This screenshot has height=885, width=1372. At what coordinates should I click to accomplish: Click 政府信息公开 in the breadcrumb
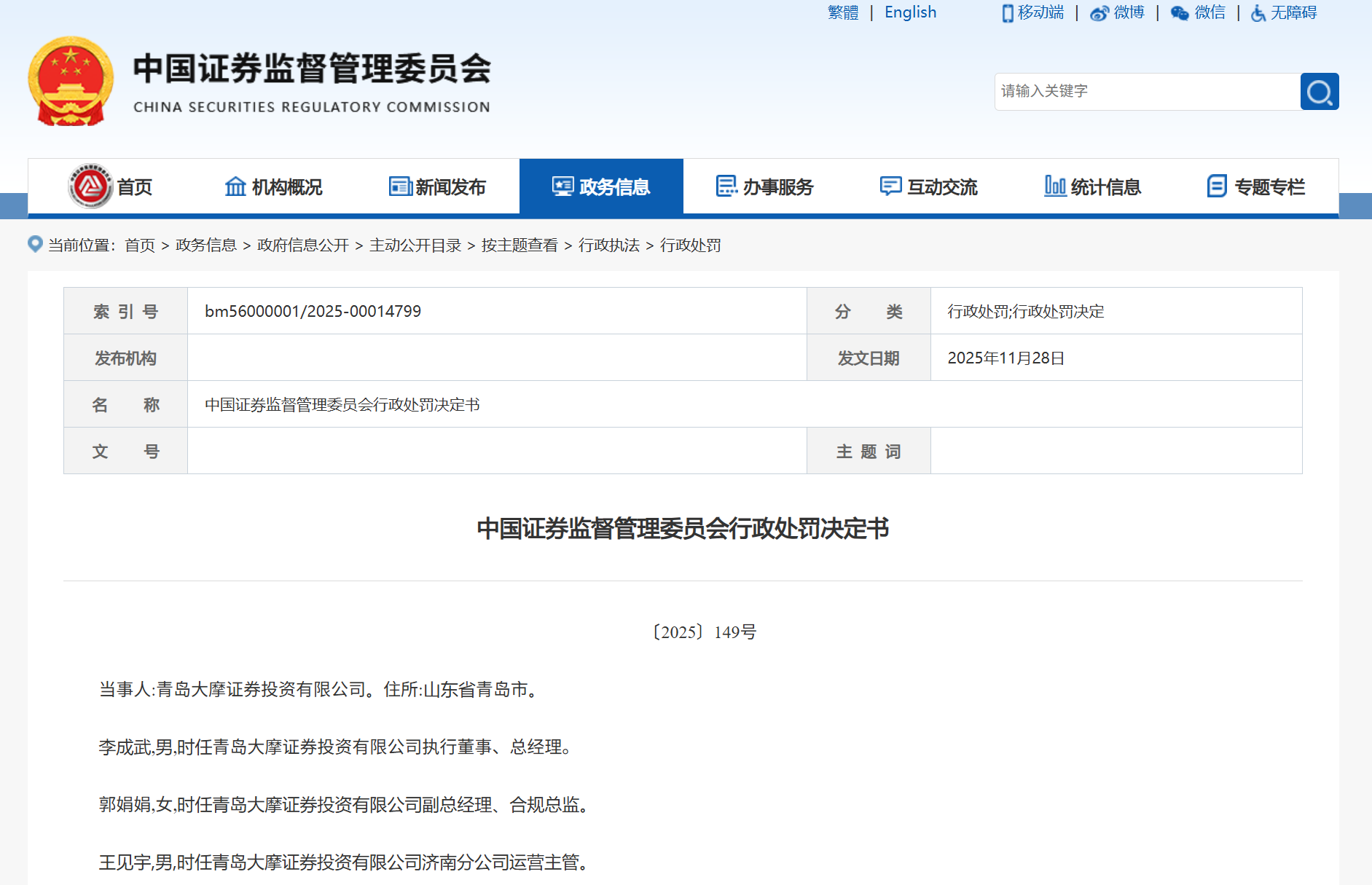303,245
